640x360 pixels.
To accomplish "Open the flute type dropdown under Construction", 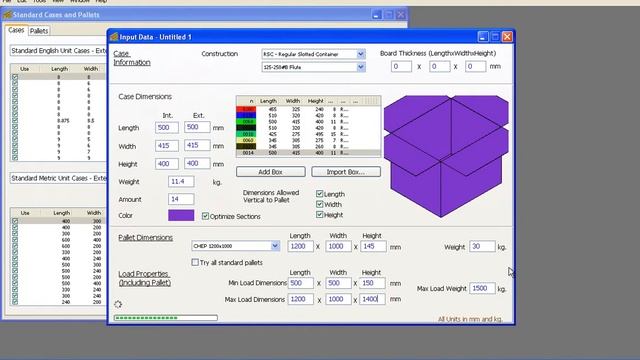I will (360, 67).
